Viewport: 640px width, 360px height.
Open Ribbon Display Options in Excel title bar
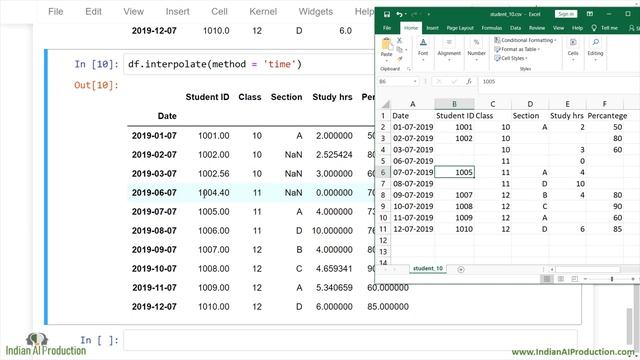[590, 14]
